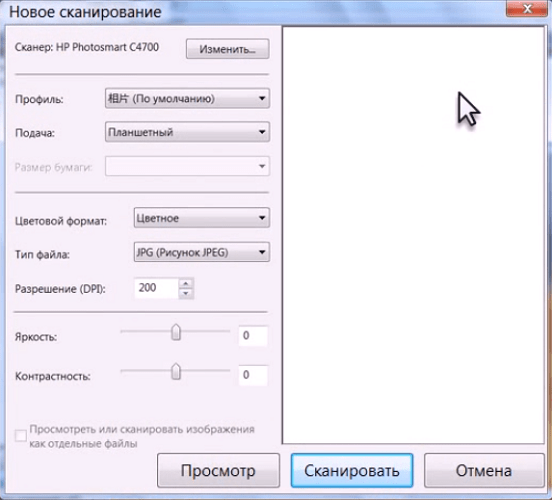Click the Яркость slider handle
Image resolution: width=552 pixels, height=500 pixels.
click(x=176, y=332)
